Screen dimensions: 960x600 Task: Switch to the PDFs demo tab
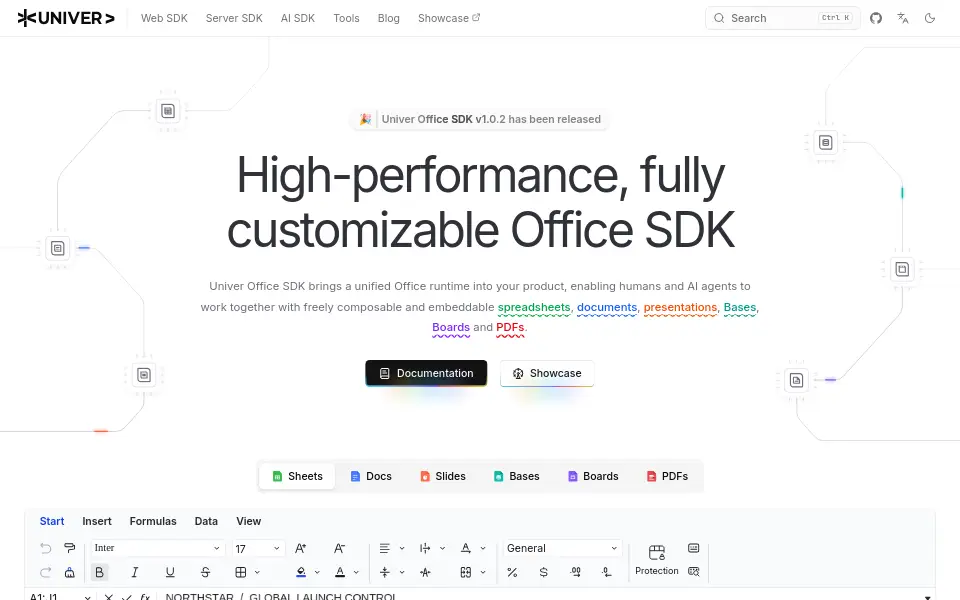coord(667,476)
